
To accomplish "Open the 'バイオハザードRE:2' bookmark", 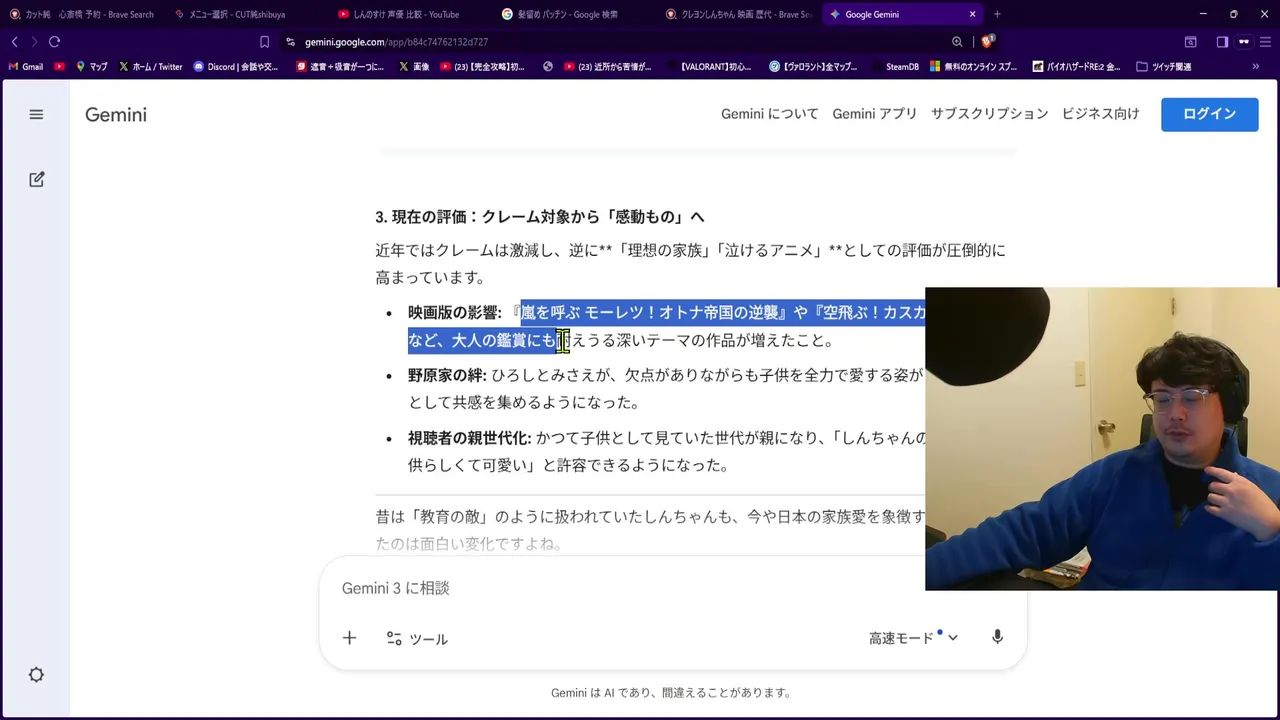I will click(x=1076, y=67).
